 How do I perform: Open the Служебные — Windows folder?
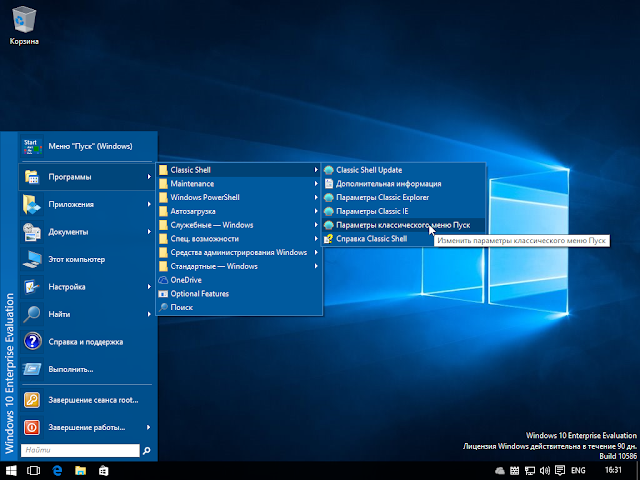[239, 225]
